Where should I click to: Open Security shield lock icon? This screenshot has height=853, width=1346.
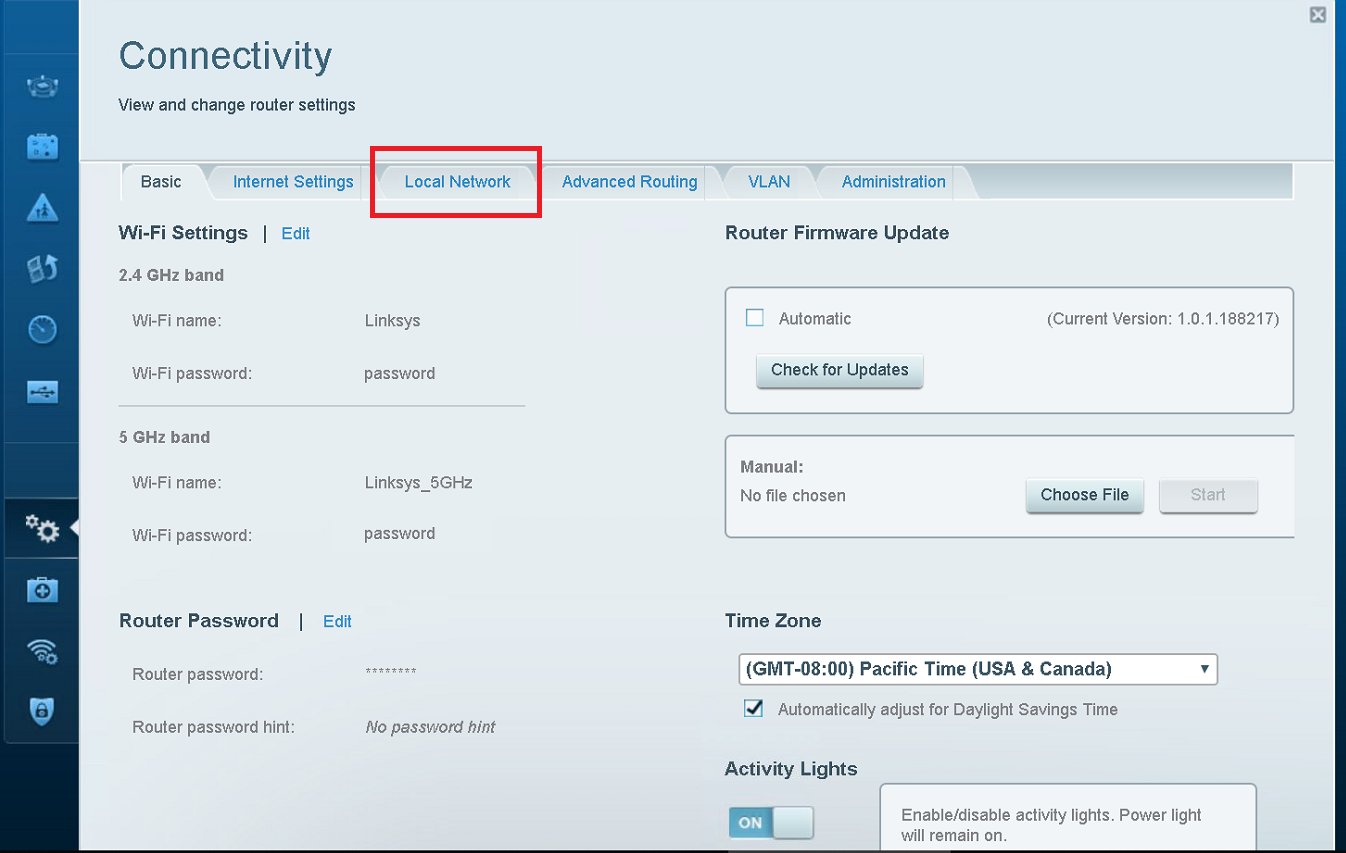point(42,711)
